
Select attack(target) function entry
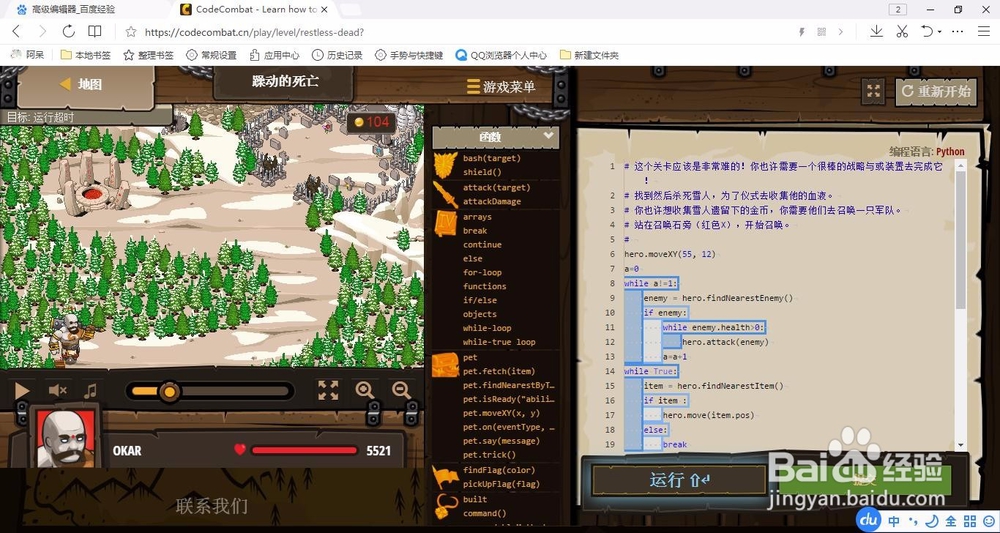click(x=496, y=187)
